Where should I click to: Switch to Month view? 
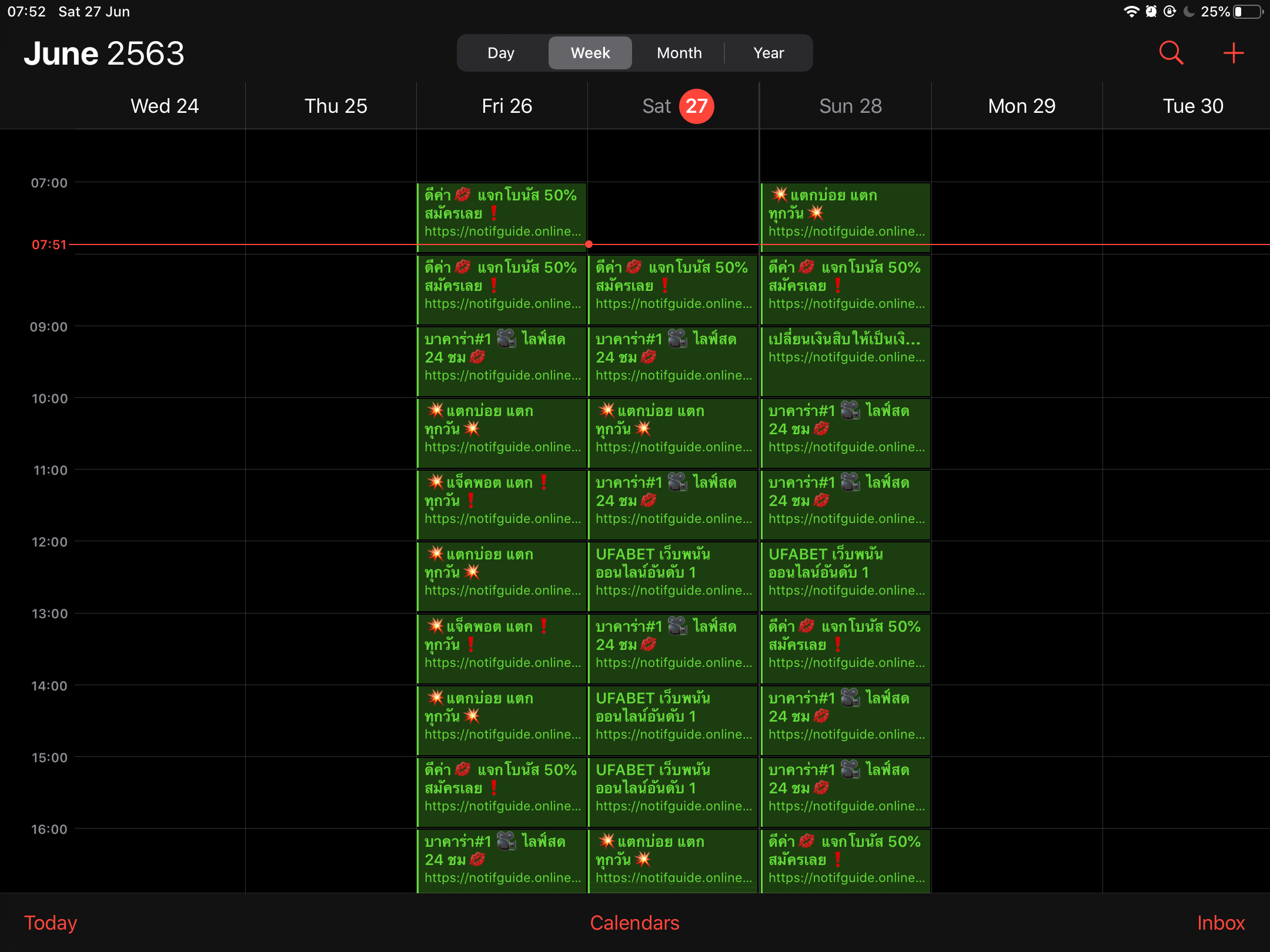679,53
